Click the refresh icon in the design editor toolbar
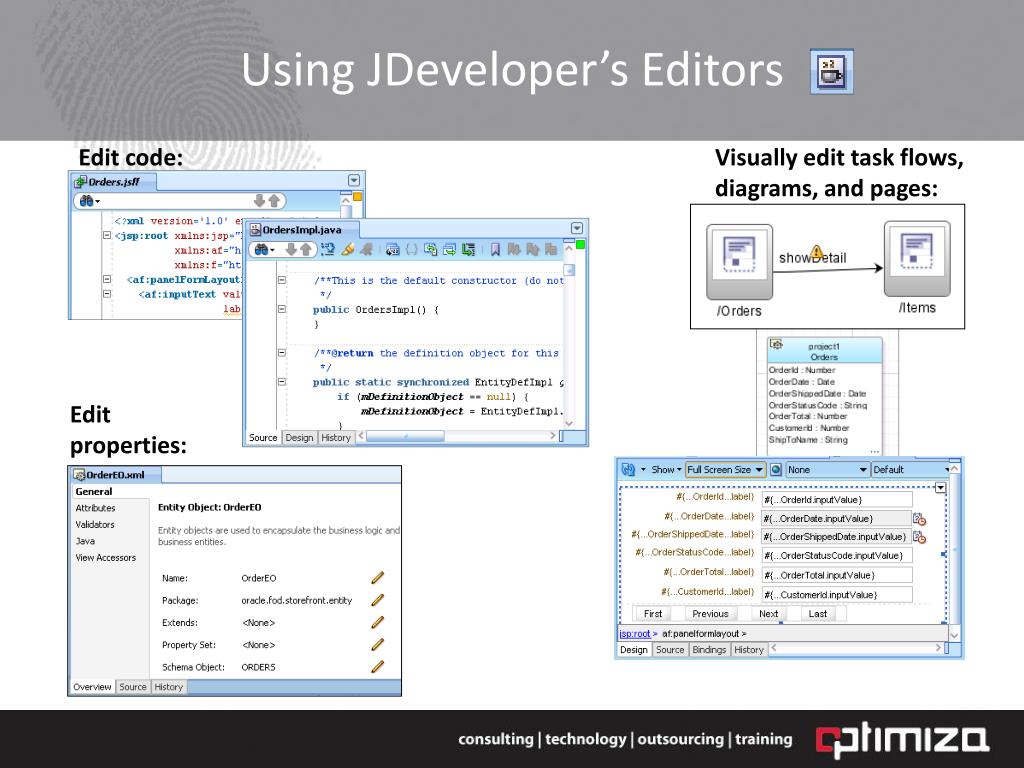 pyautogui.click(x=628, y=470)
